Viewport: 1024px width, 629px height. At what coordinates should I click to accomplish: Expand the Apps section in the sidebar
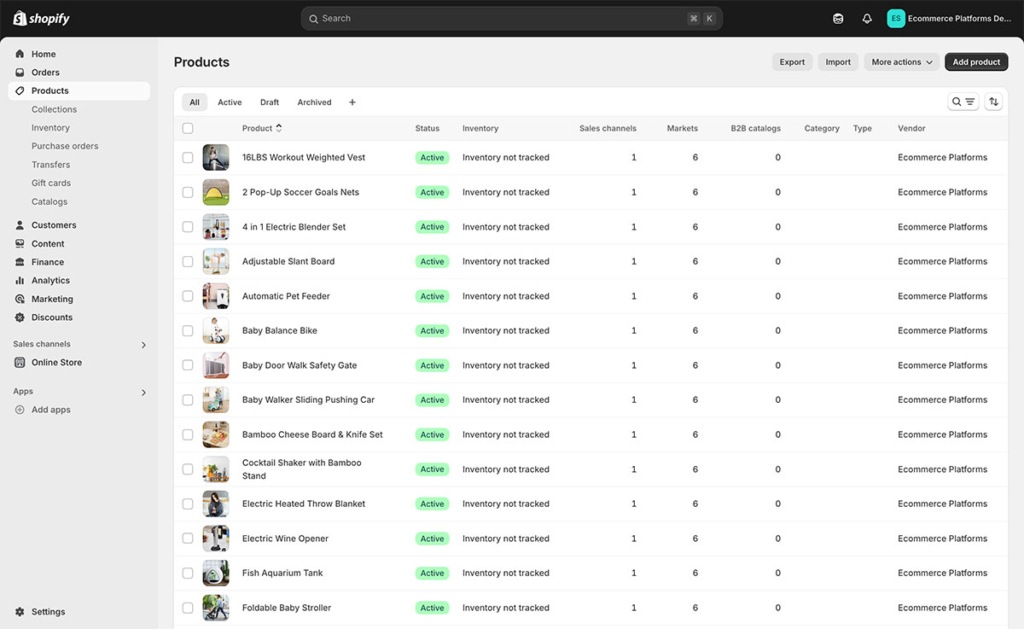[x=143, y=392]
